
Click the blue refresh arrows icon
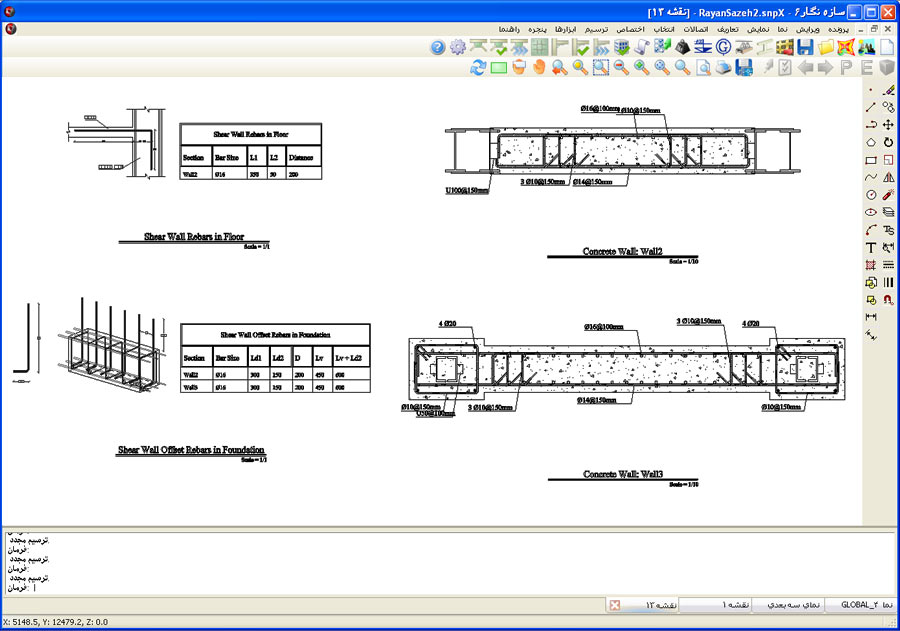click(478, 67)
